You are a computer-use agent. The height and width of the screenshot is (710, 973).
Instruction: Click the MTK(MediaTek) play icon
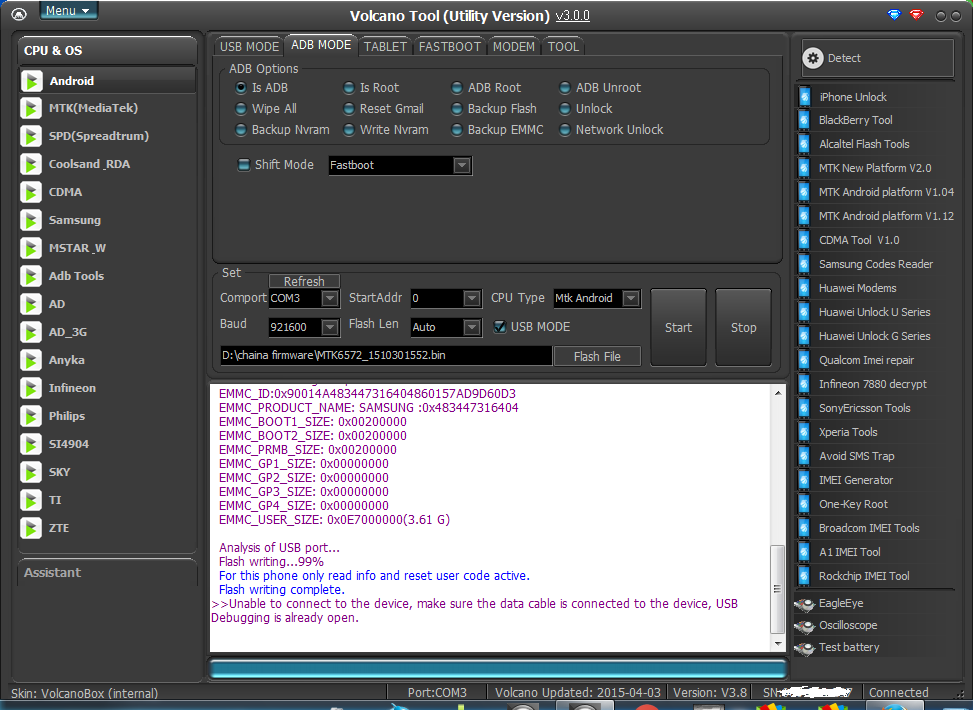(x=31, y=108)
